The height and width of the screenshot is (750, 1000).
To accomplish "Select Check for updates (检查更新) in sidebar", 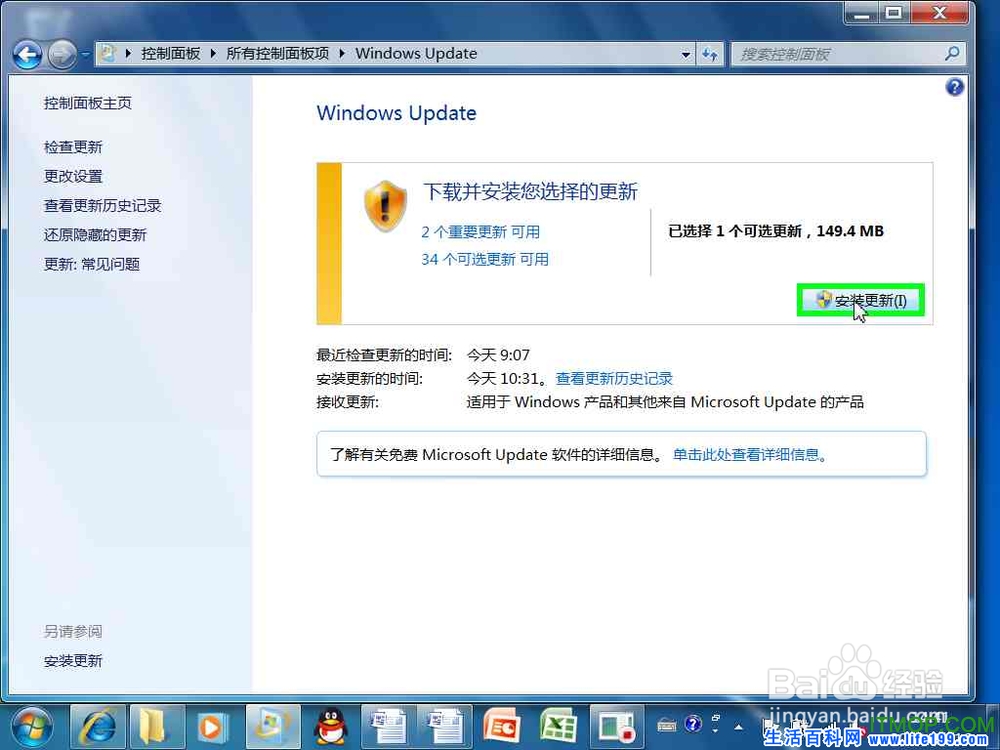I will click(x=73, y=147).
